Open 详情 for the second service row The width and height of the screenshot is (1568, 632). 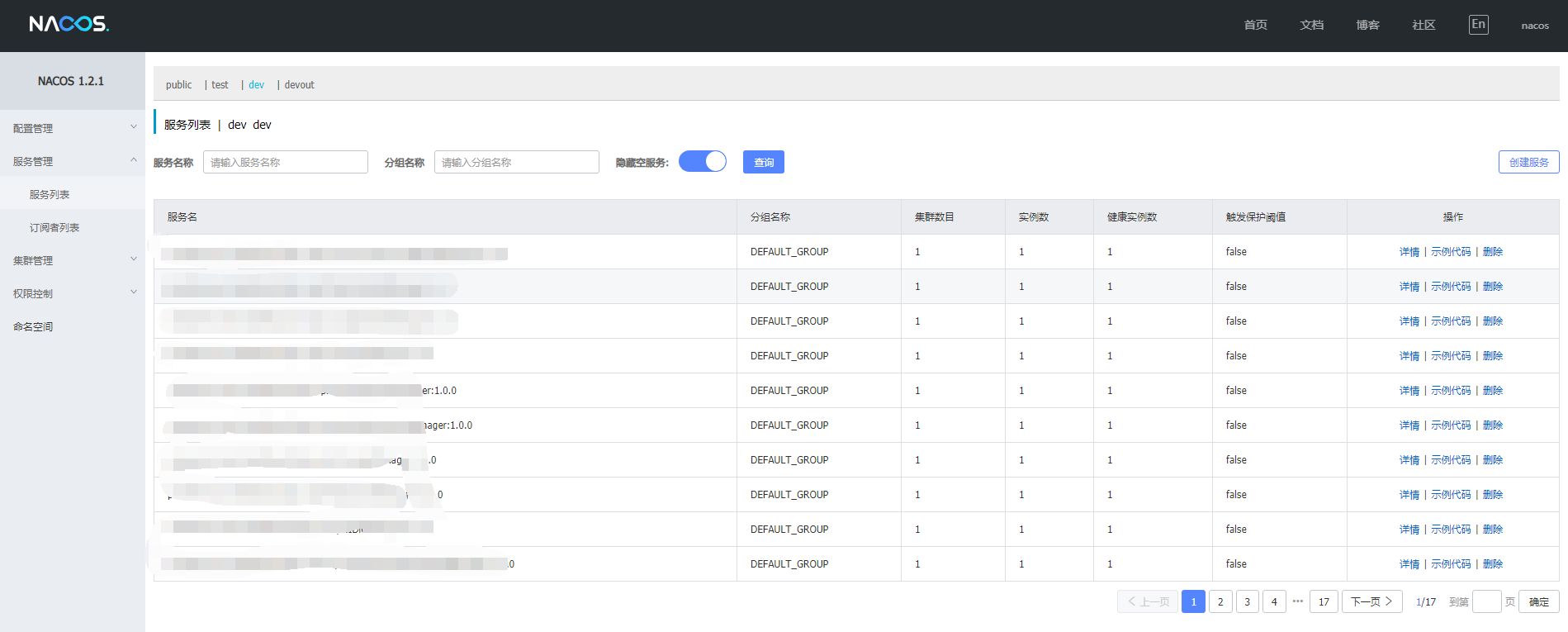pyautogui.click(x=1409, y=287)
